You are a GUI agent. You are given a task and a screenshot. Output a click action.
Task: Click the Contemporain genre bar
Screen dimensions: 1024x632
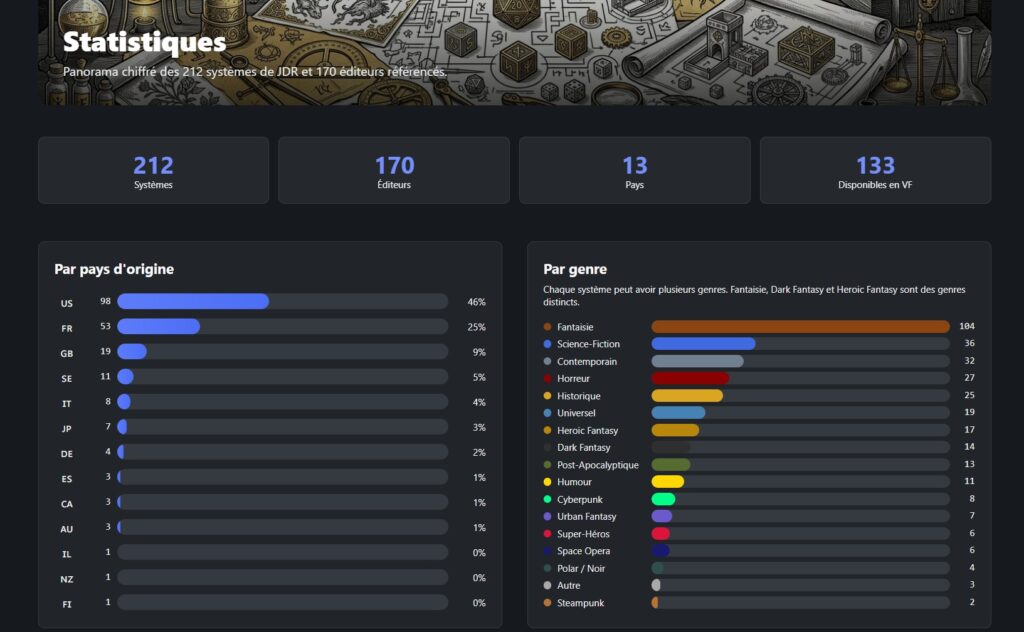pos(800,361)
